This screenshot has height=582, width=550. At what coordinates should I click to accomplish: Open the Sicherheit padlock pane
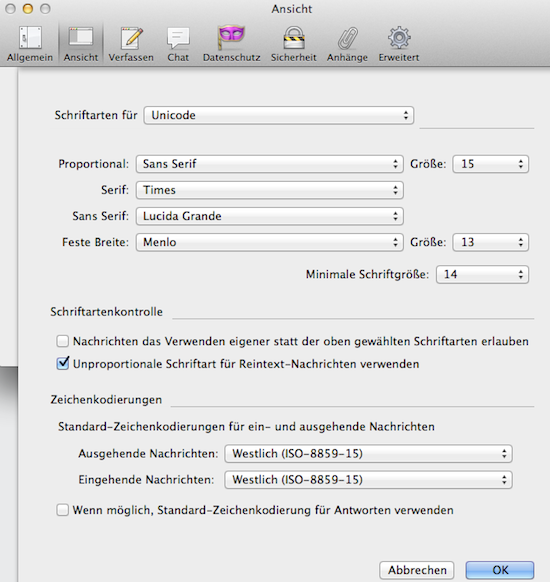point(294,44)
